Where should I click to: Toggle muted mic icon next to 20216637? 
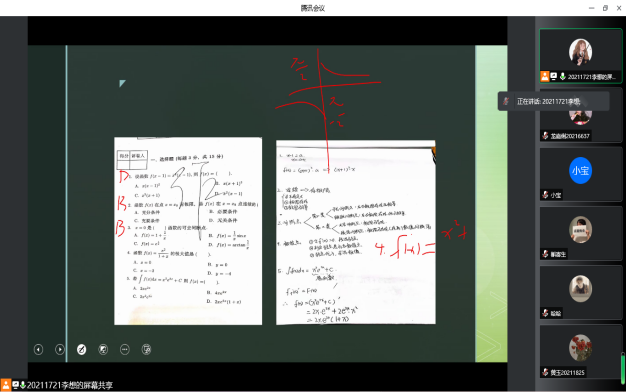545,136
